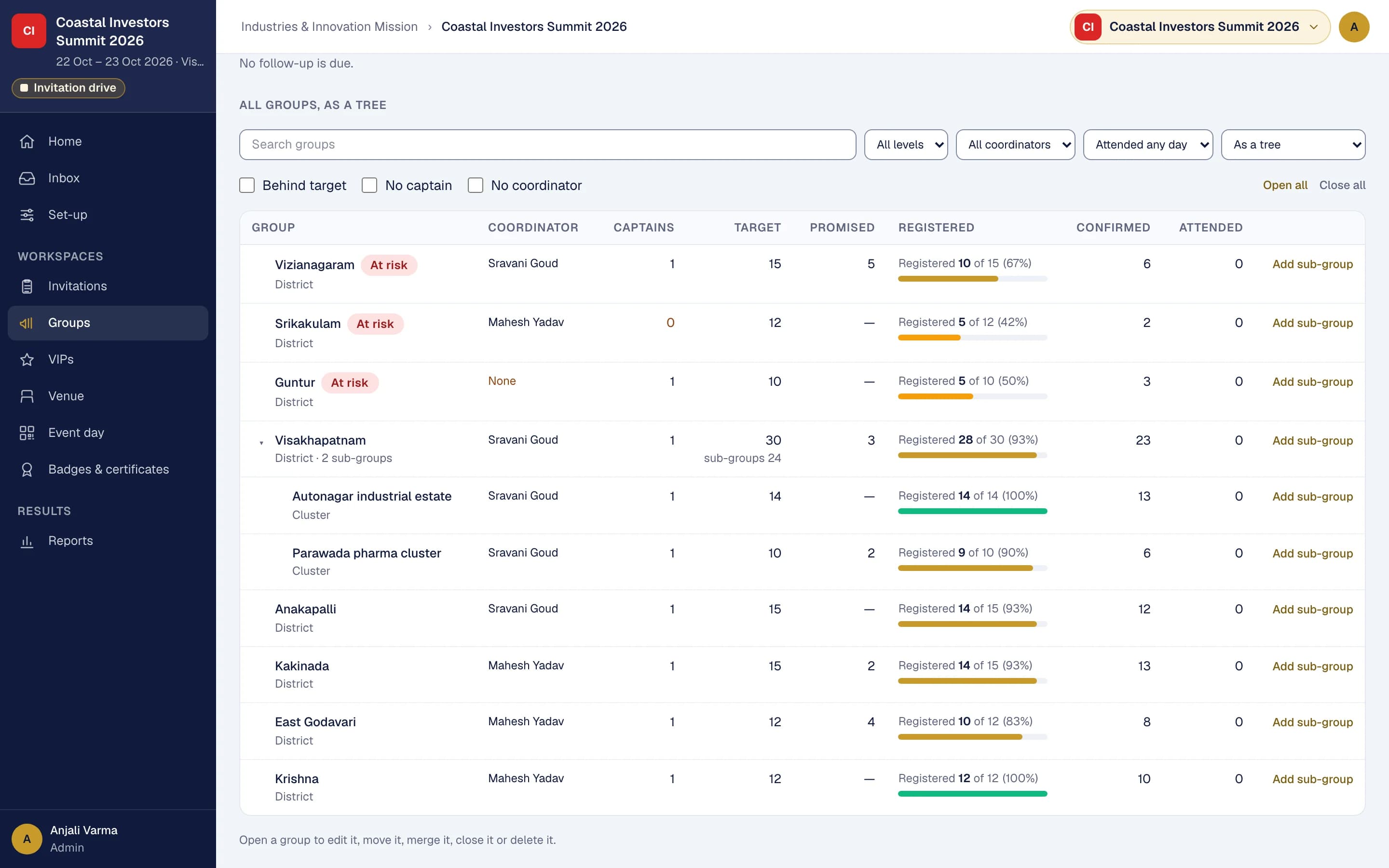
Task: Tick the No coordinator checkbox
Action: click(x=475, y=186)
